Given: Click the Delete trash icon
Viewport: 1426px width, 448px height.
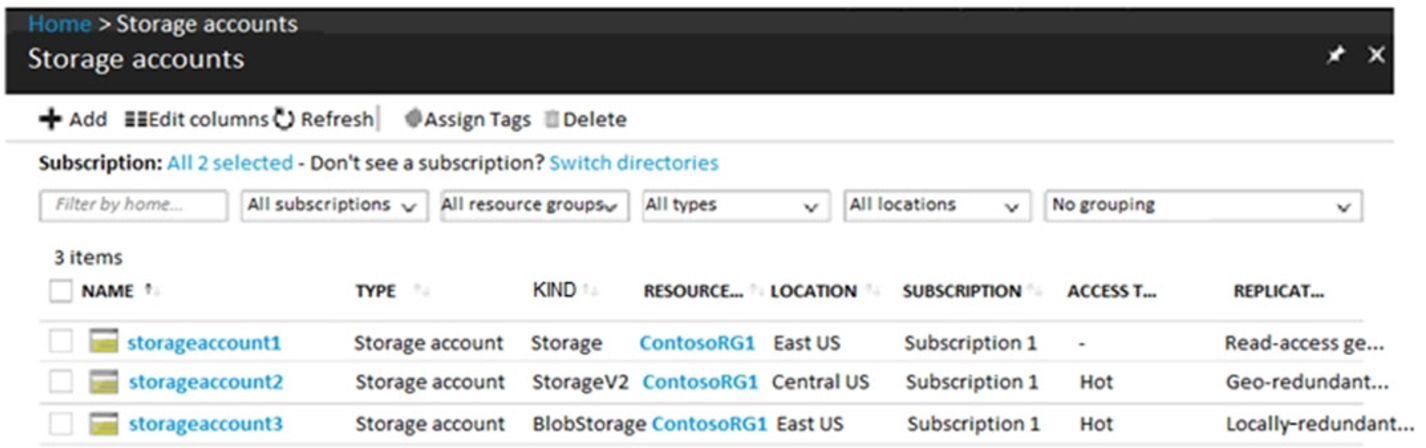Looking at the screenshot, I should [x=551, y=120].
